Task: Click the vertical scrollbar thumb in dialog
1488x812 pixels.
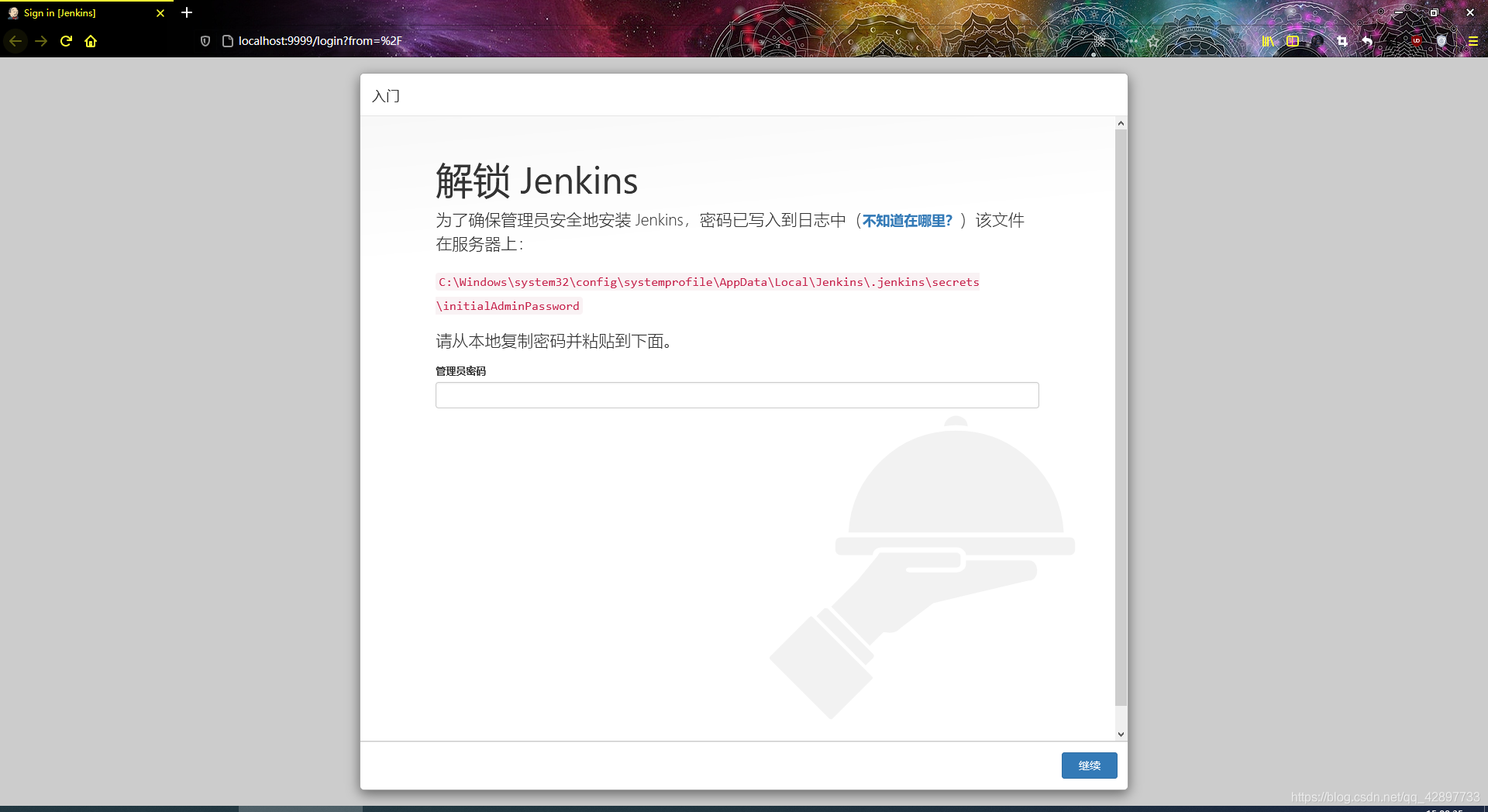Action: pos(1121,417)
